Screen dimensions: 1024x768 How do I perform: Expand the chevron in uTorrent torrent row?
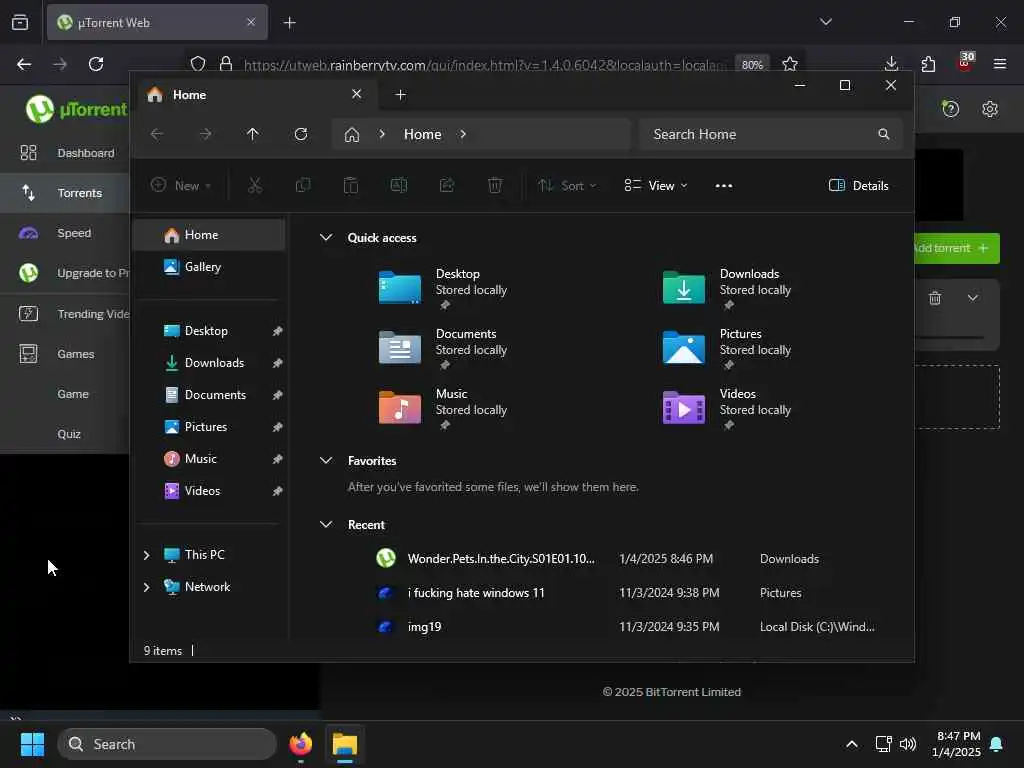[972, 298]
